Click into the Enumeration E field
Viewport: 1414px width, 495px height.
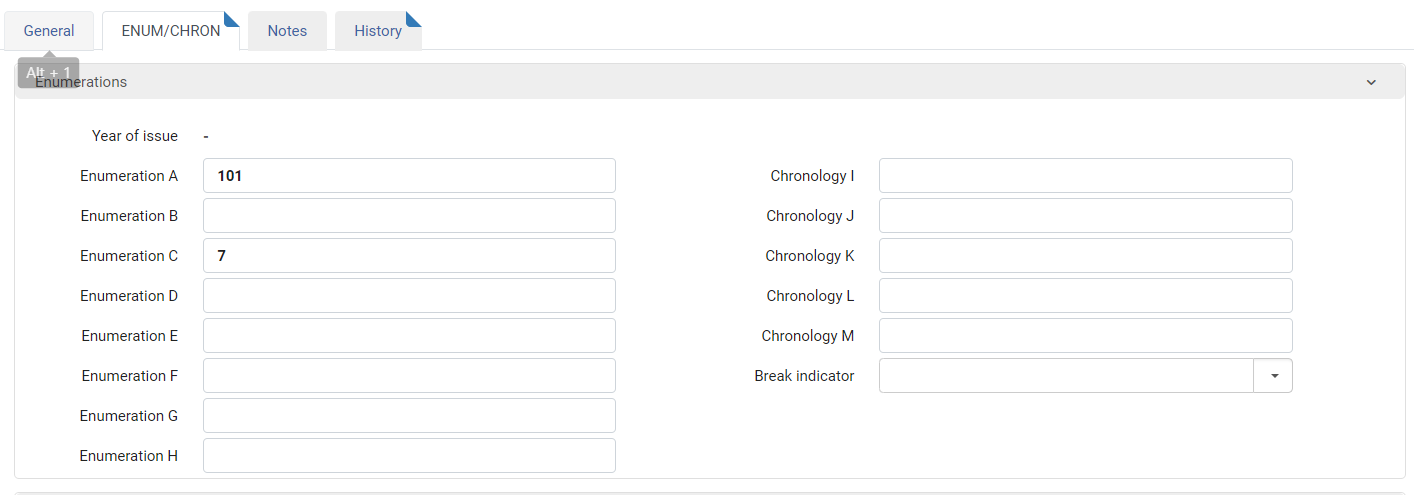coord(409,336)
